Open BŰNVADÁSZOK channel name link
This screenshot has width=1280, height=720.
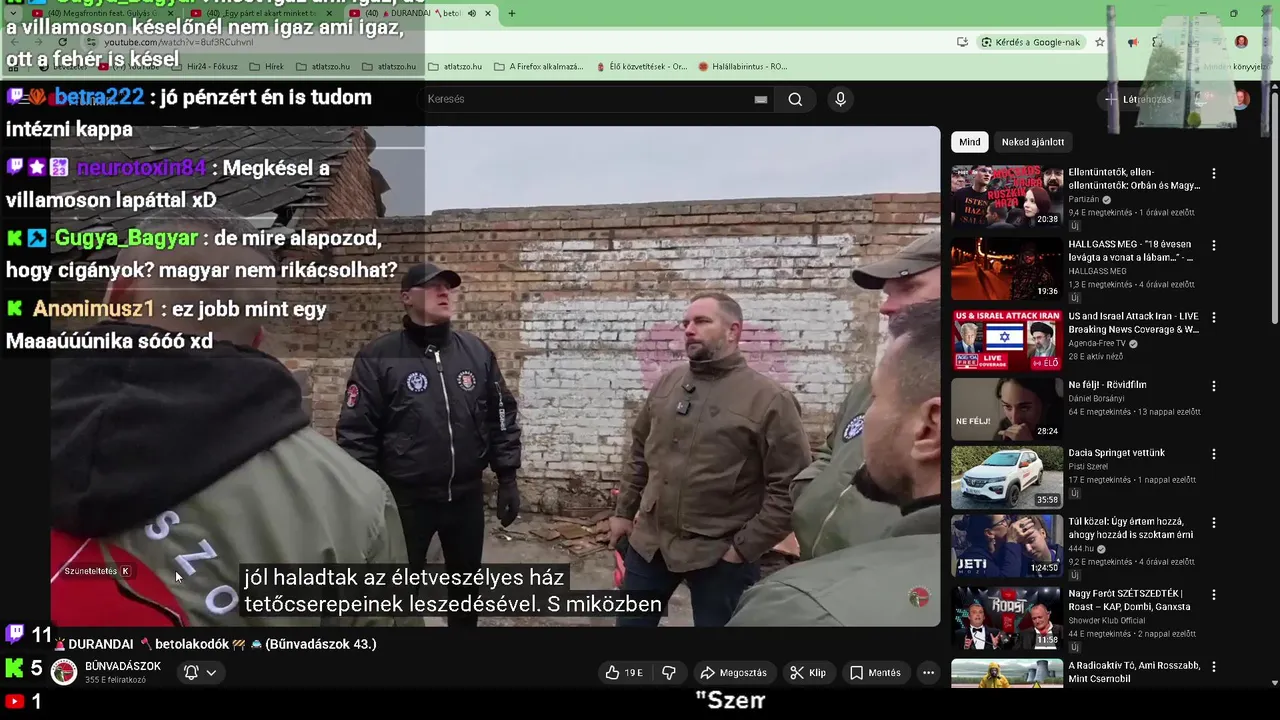tap(123, 666)
